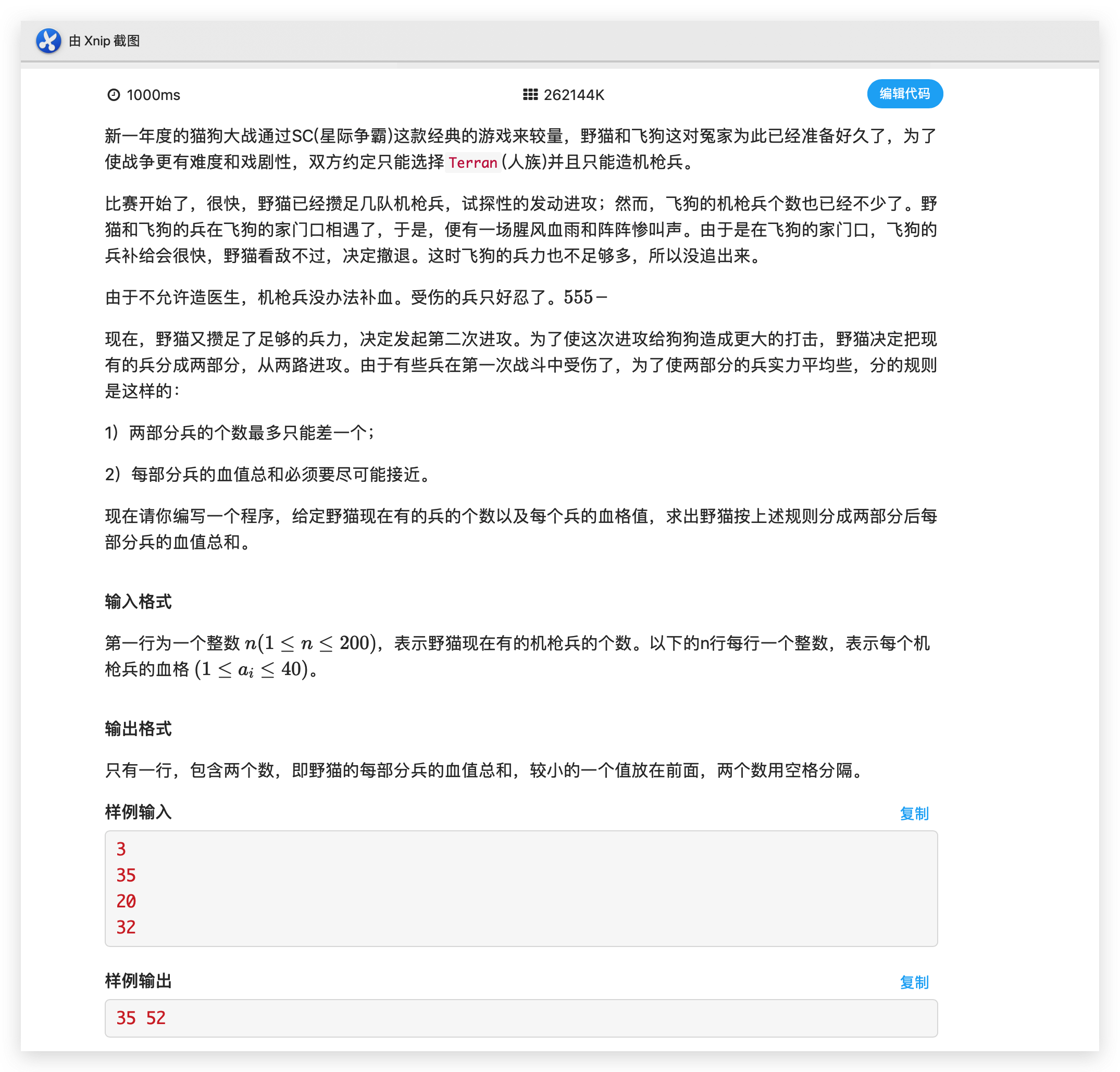Viewport: 1120px width, 1072px height.
Task: Click the 输入格式 section heading
Action: point(139,601)
